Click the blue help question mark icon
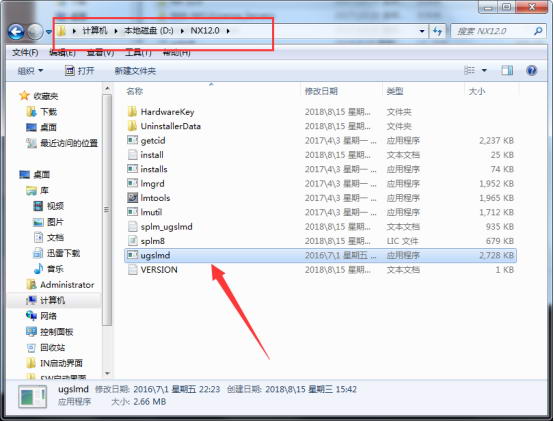The width and height of the screenshot is (554, 422). coord(531,70)
